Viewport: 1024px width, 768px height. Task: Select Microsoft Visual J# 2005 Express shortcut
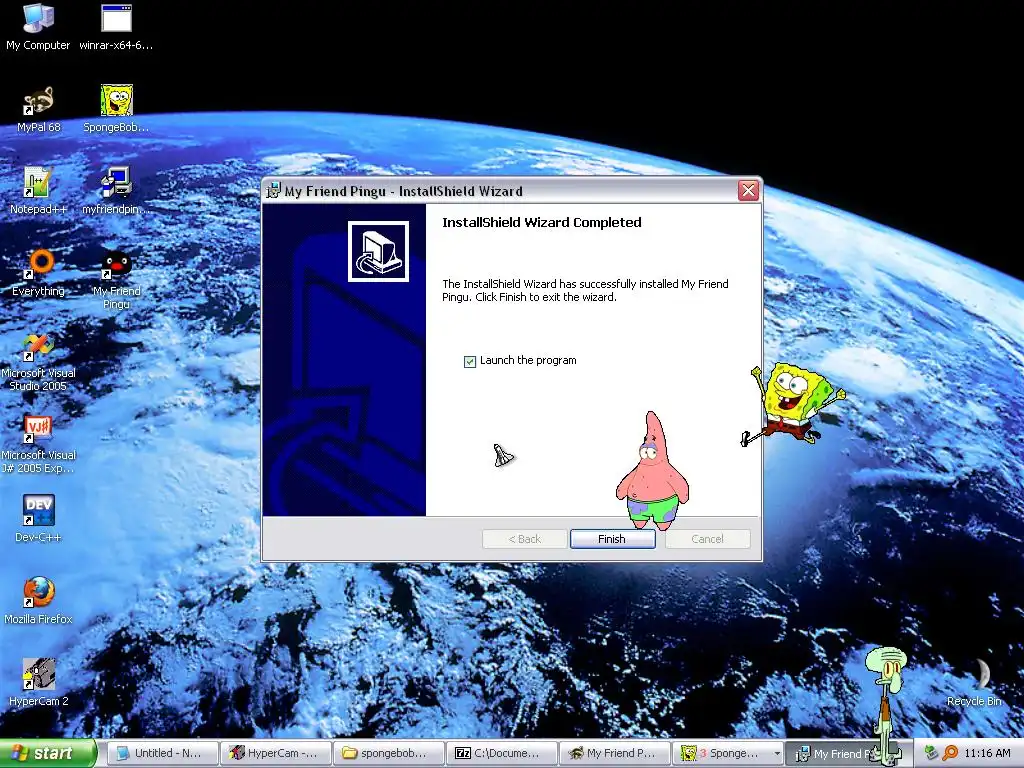tap(39, 444)
